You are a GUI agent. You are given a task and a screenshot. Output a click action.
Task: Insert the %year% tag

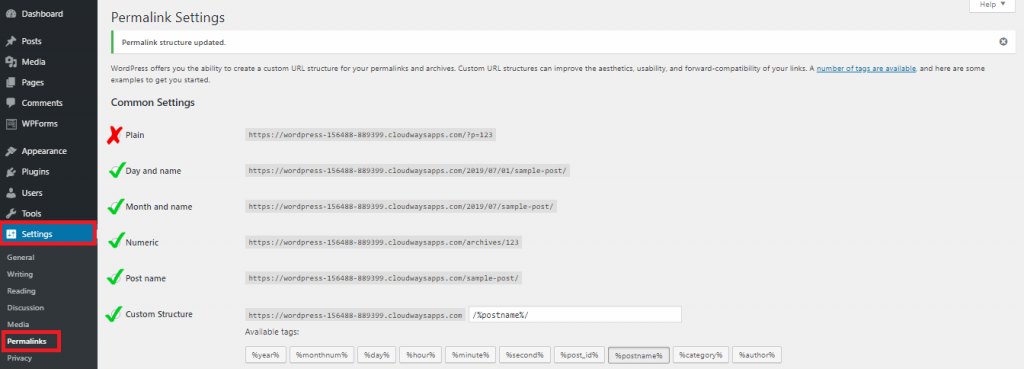[x=266, y=355]
